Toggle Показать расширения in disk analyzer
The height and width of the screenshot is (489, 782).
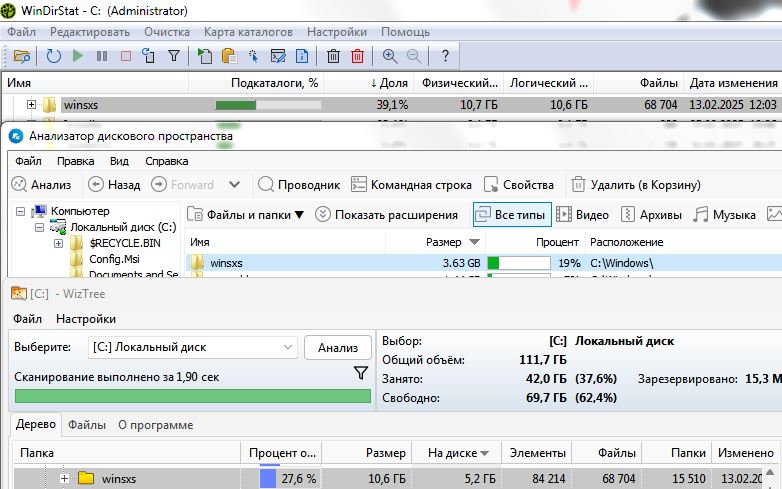click(x=387, y=215)
